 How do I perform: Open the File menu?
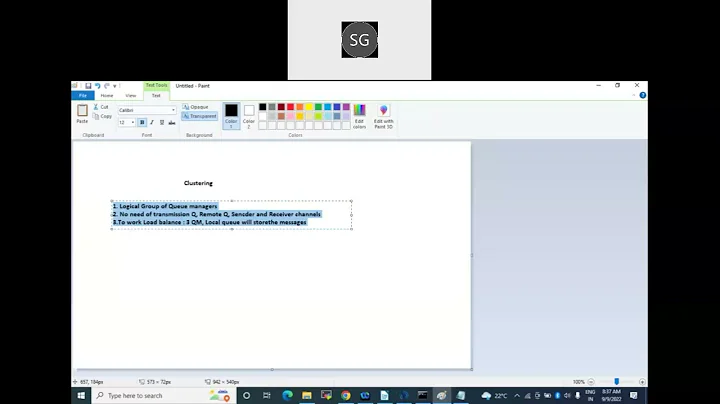pos(83,95)
